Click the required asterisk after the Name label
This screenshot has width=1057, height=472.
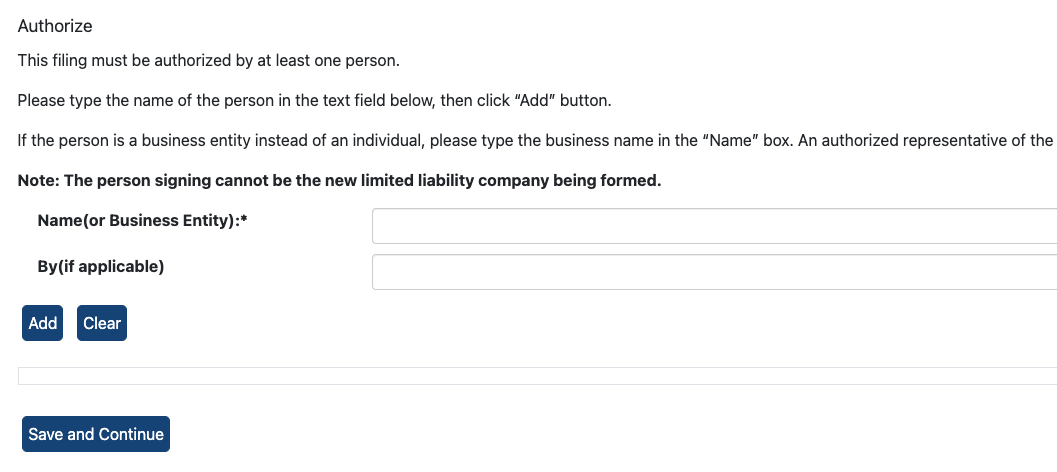pyautogui.click(x=244, y=221)
